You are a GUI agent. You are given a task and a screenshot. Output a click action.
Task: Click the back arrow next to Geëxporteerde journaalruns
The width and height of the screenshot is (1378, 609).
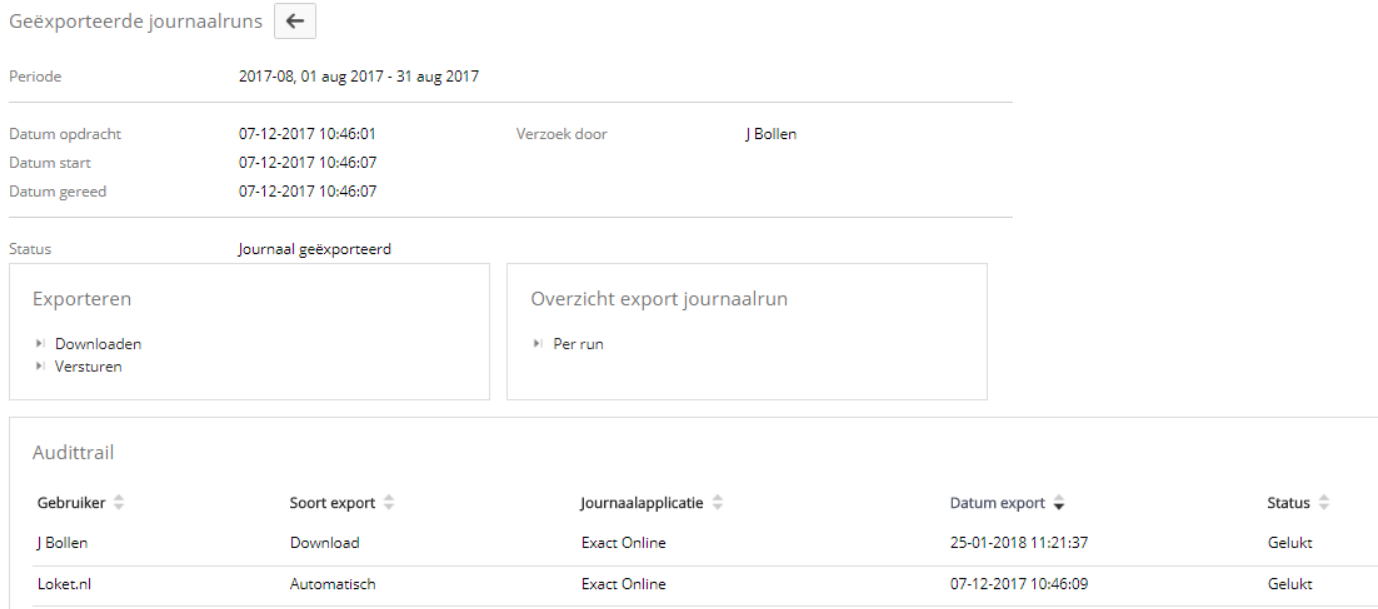click(295, 23)
